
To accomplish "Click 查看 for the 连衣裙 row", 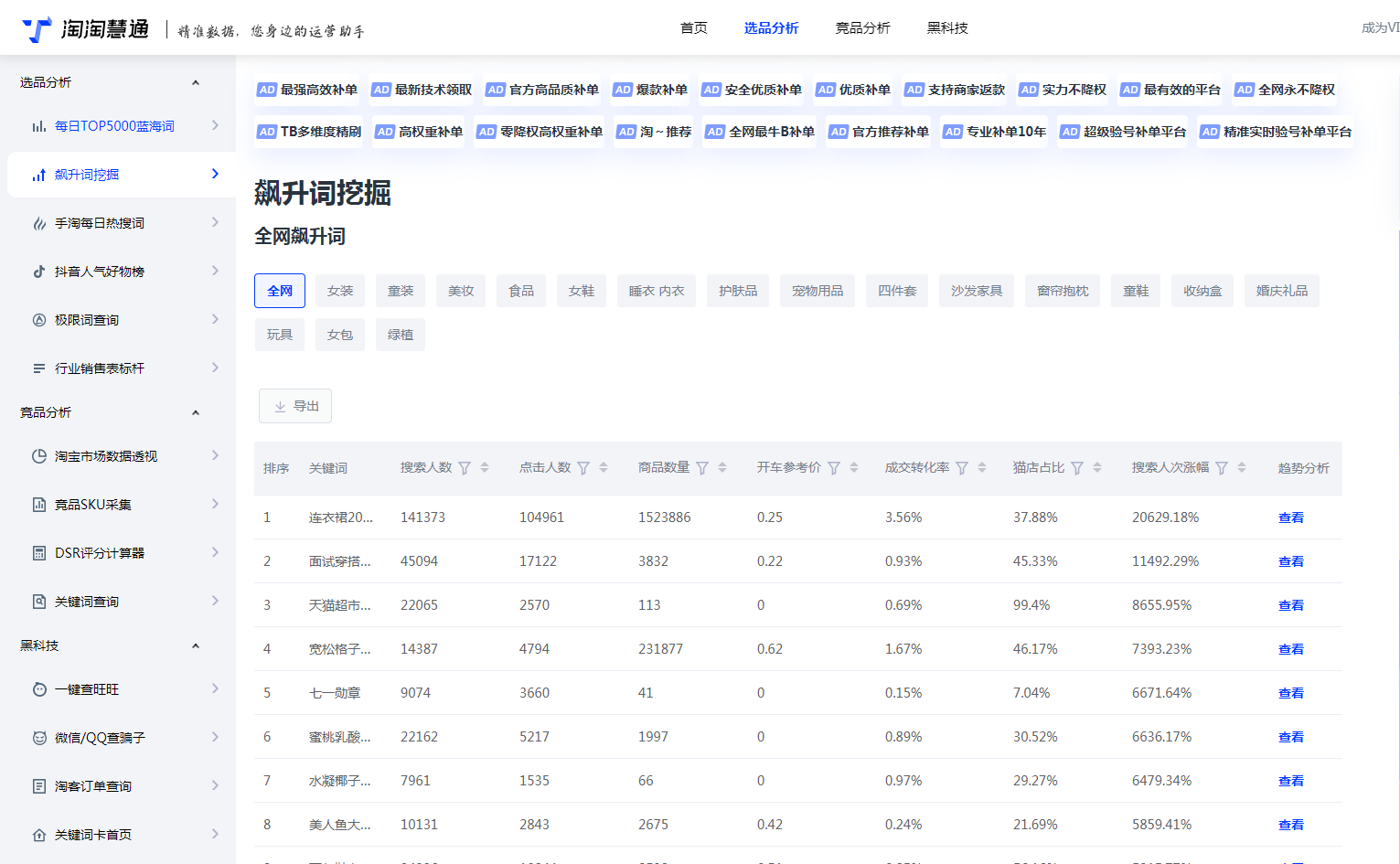I will tap(1291, 517).
